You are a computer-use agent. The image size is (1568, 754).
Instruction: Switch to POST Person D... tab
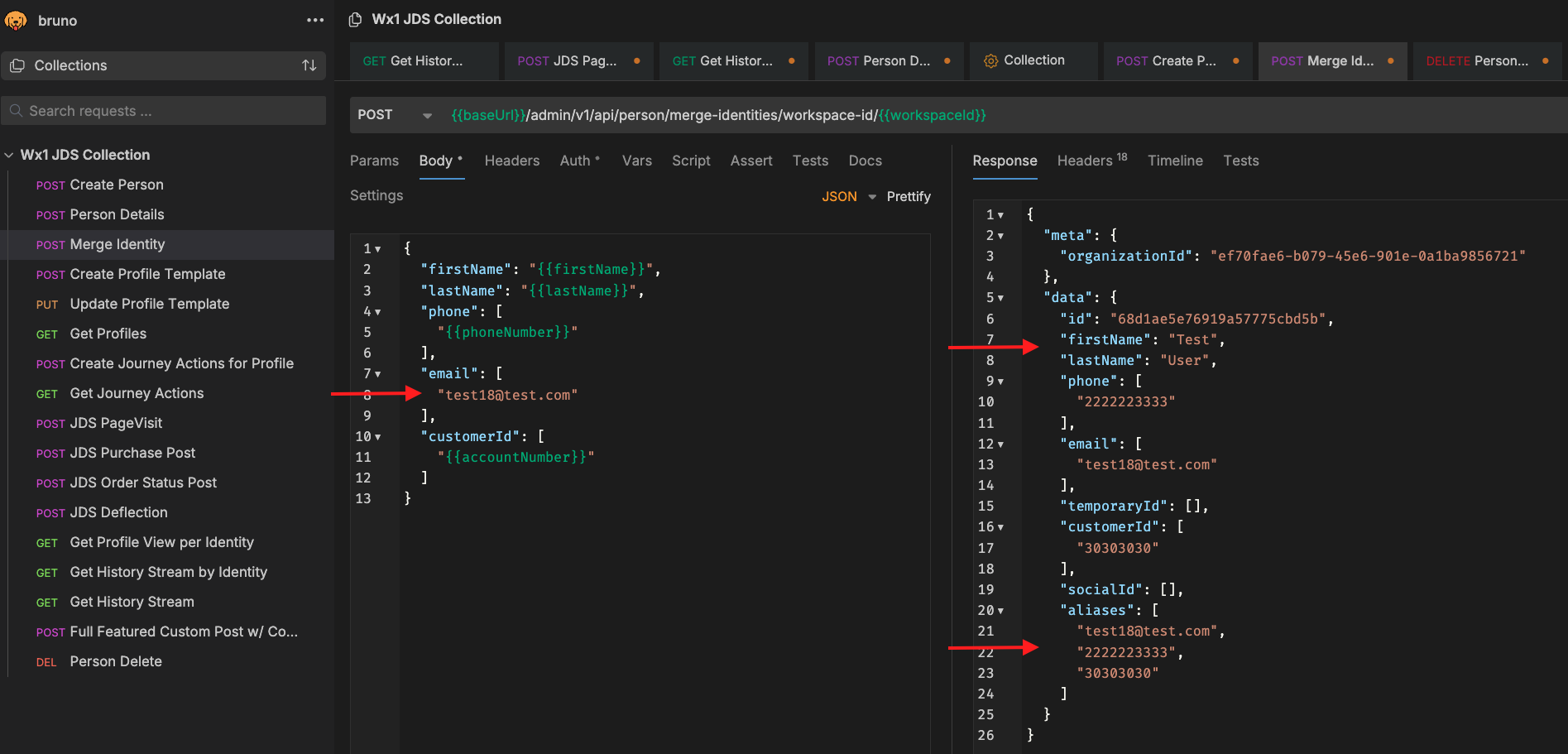(889, 61)
